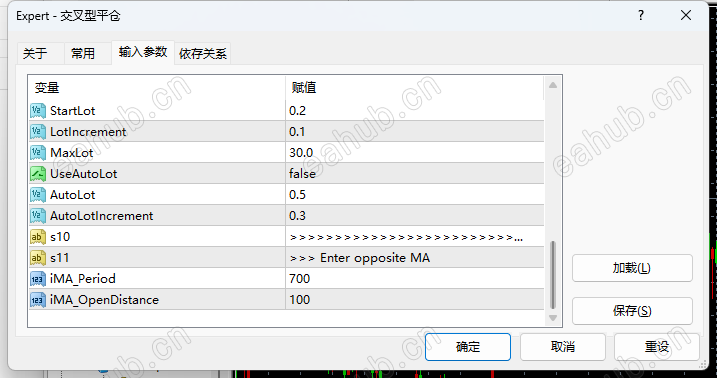The image size is (717, 378).
Task: Click the vertical scrollbar thumb
Action: point(553,275)
